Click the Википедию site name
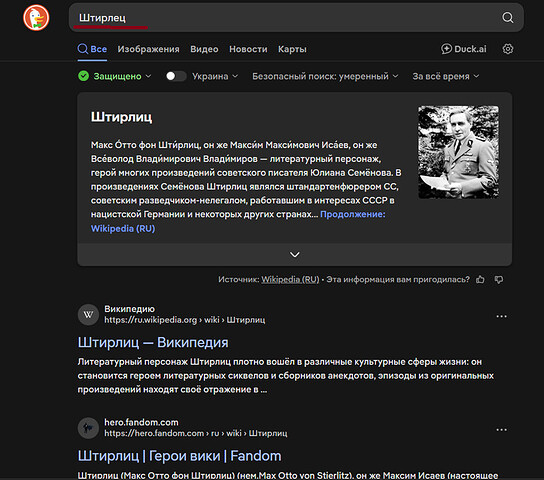 click(x=129, y=309)
